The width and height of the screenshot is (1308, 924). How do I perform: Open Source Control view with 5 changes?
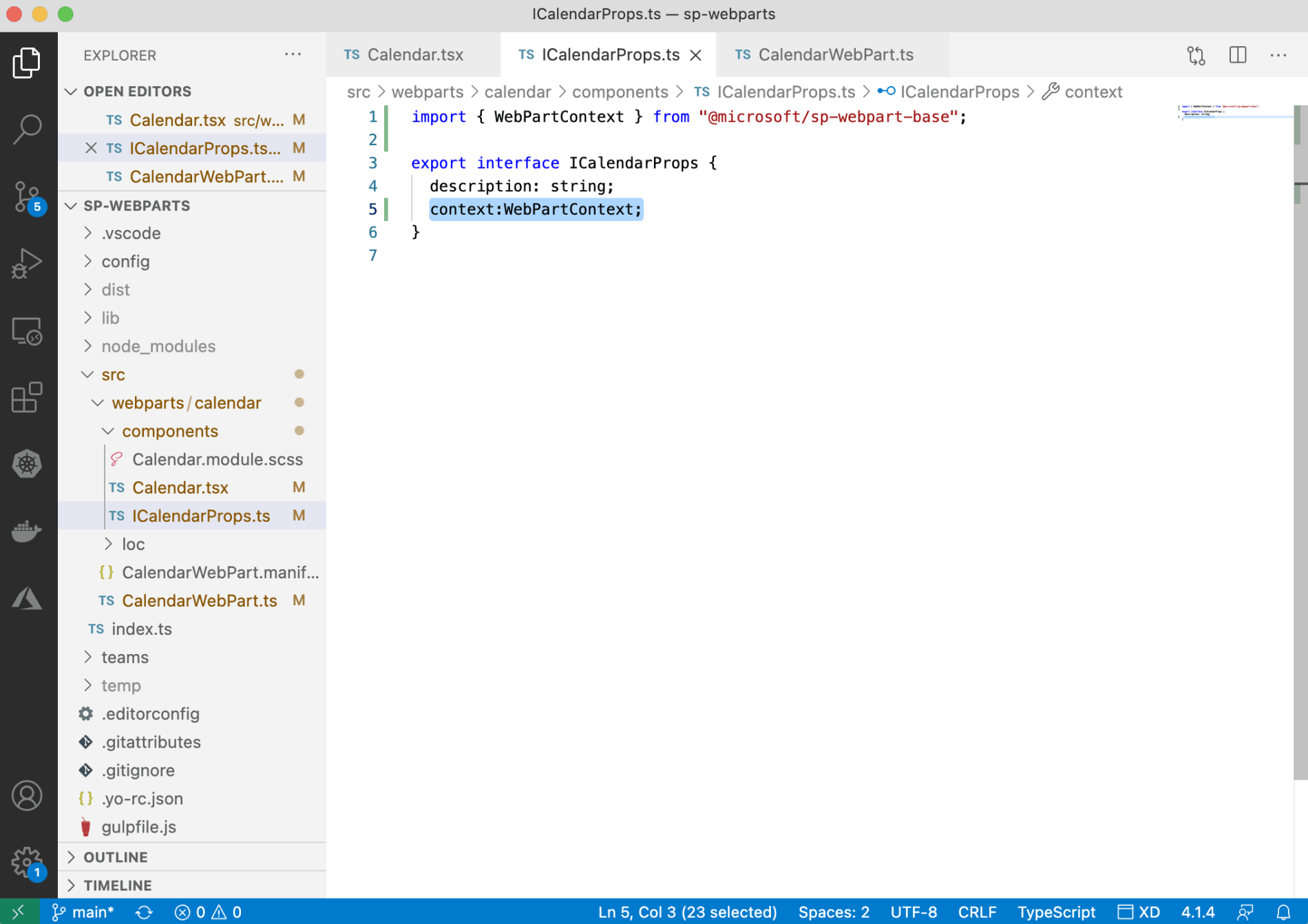coord(28,197)
